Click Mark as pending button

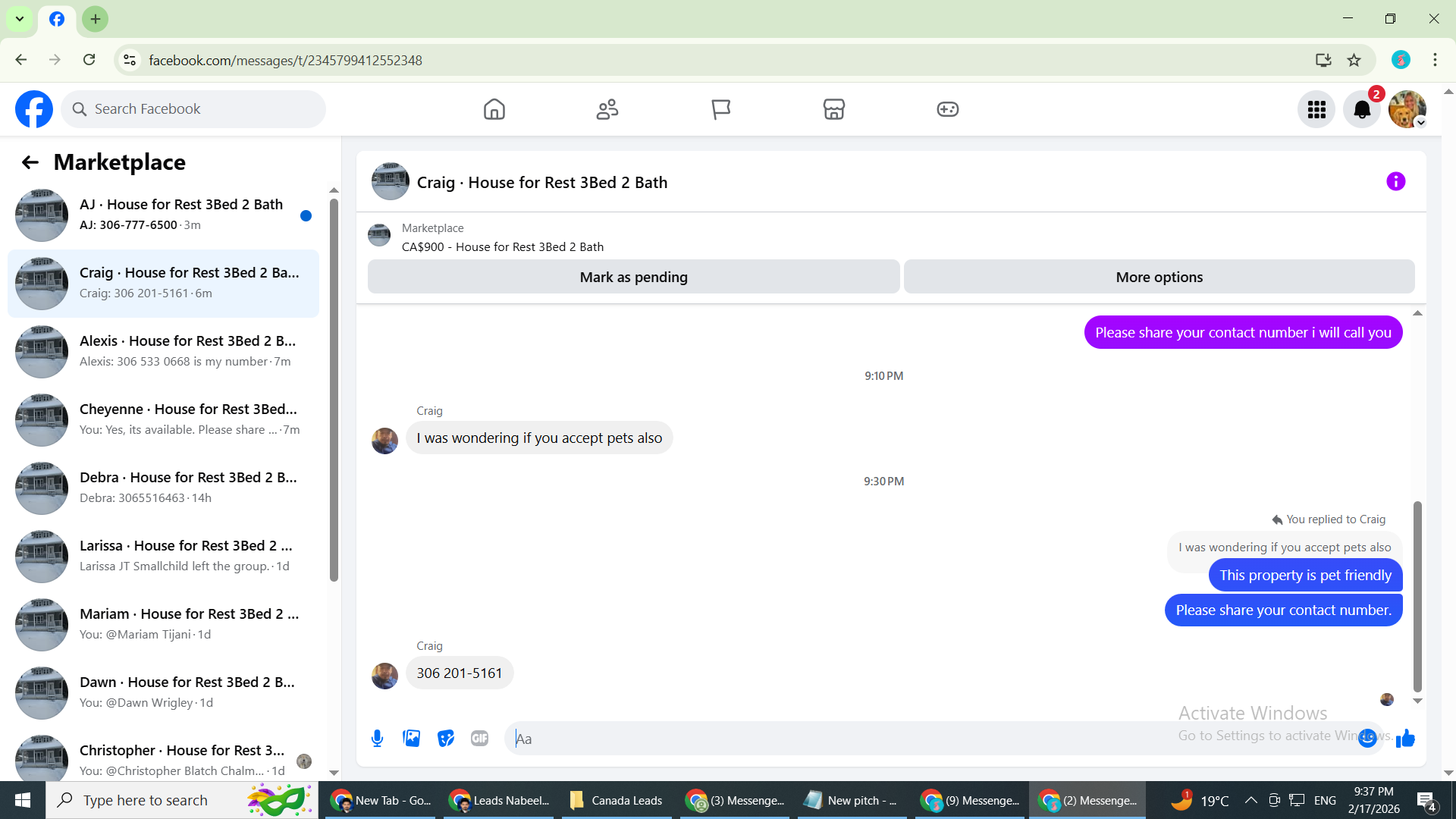click(633, 277)
